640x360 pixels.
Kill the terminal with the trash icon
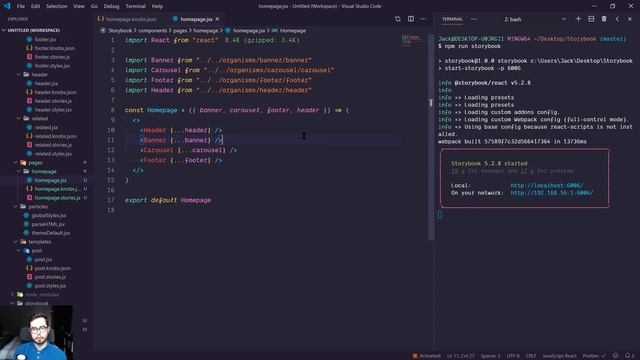click(x=604, y=19)
